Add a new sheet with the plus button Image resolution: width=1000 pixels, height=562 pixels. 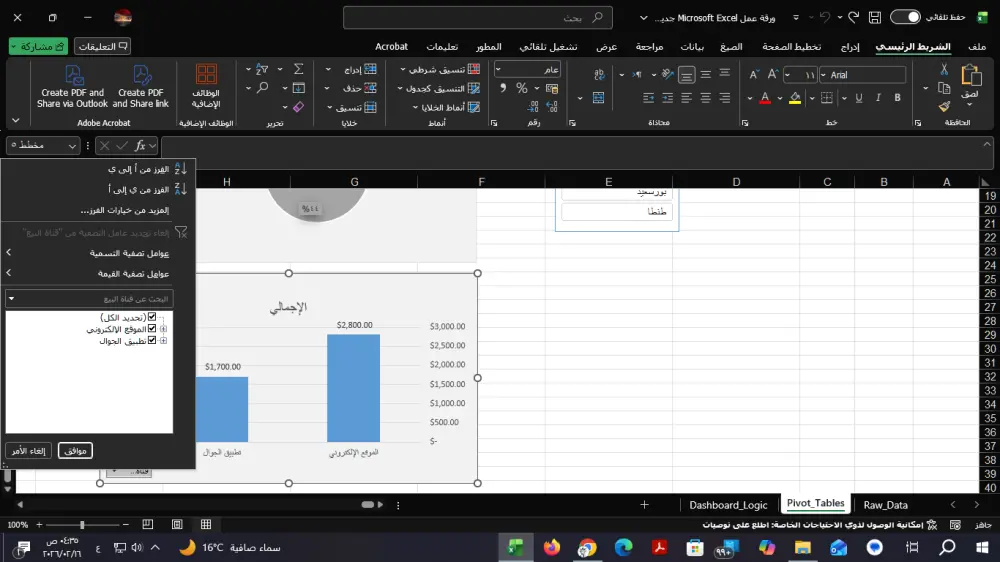[x=644, y=505]
